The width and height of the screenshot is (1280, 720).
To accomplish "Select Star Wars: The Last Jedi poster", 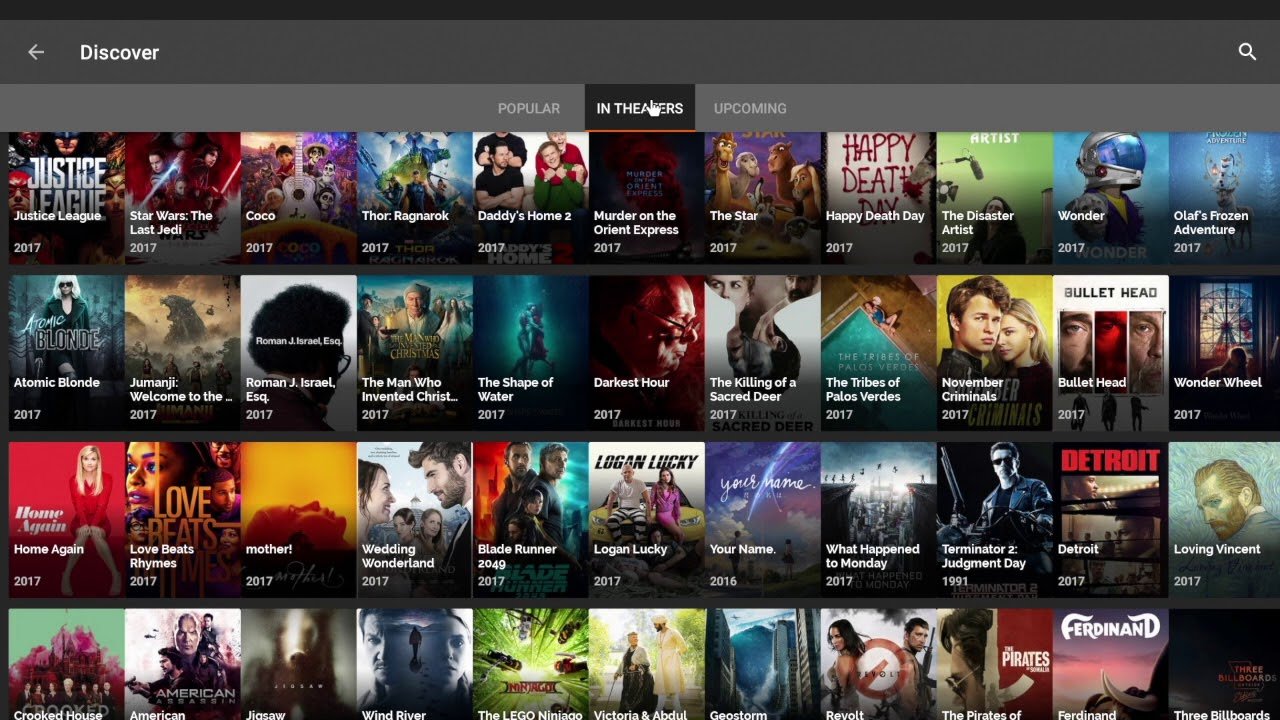I will tap(182, 198).
